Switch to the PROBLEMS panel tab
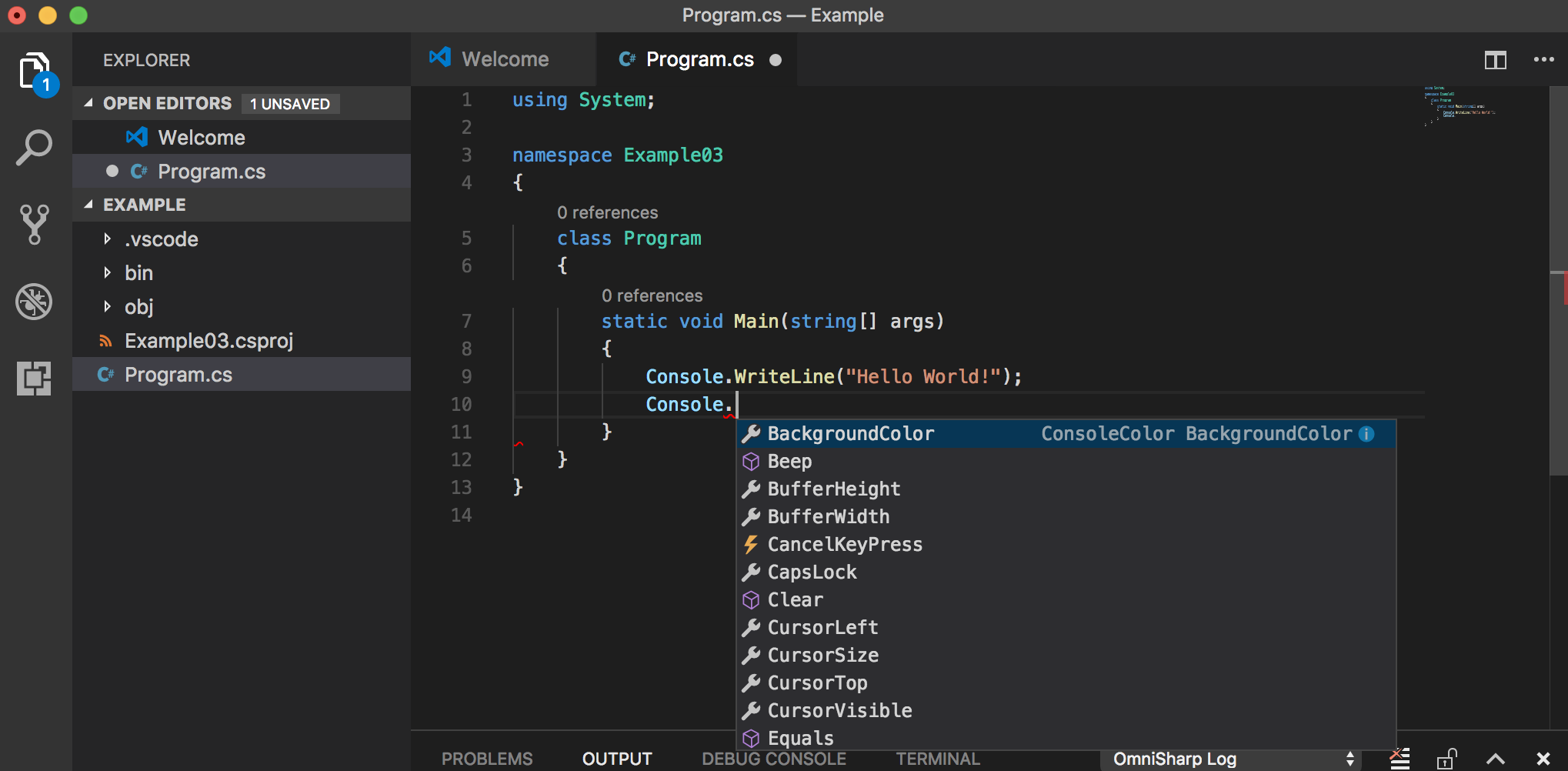 coord(487,759)
